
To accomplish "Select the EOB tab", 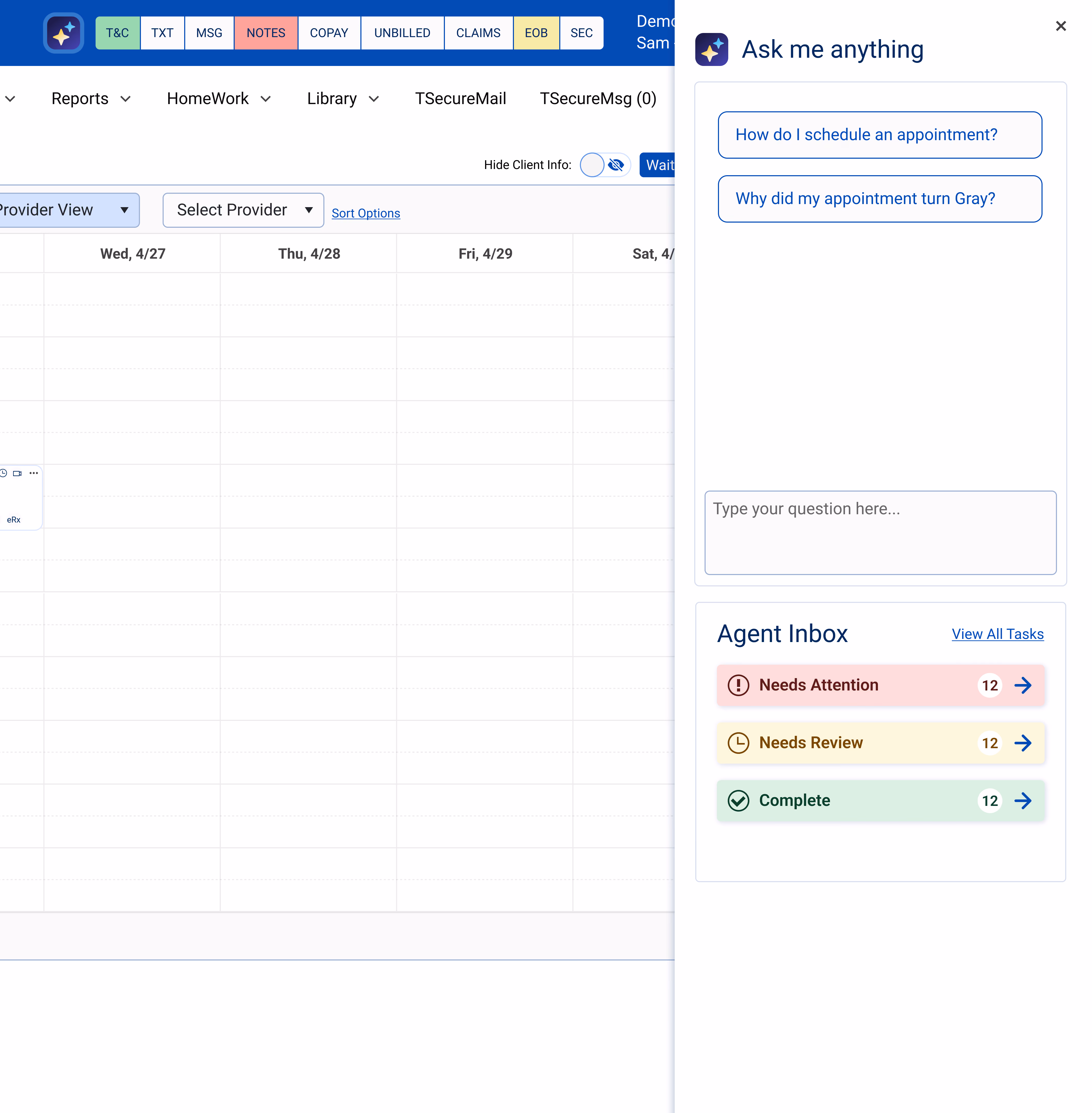I will pos(536,33).
